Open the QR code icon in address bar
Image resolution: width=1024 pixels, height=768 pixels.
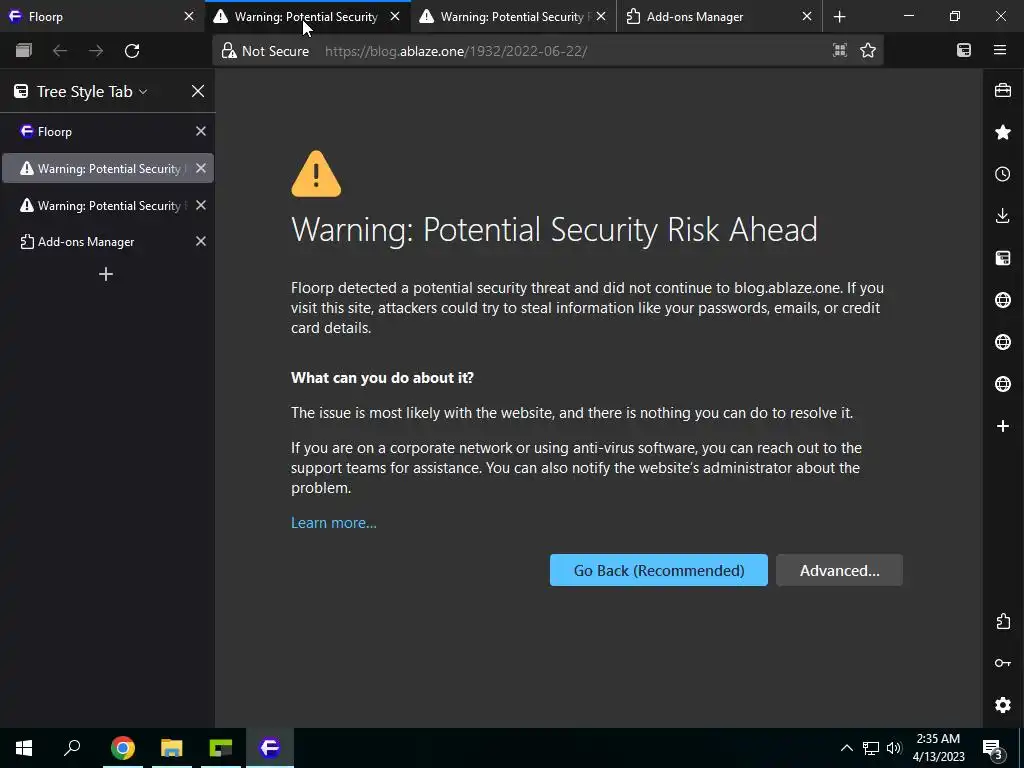840,50
